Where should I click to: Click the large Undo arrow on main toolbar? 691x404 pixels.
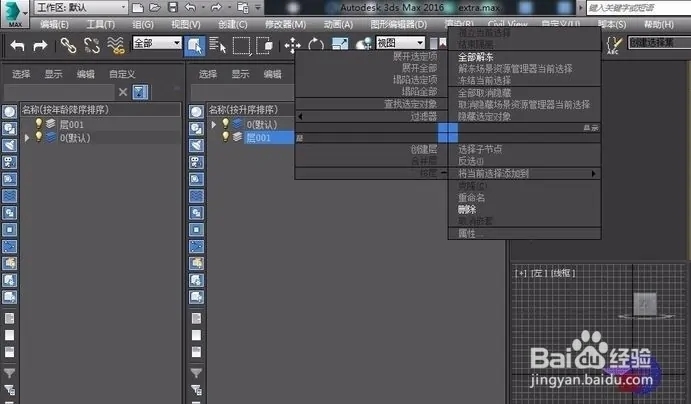point(17,45)
